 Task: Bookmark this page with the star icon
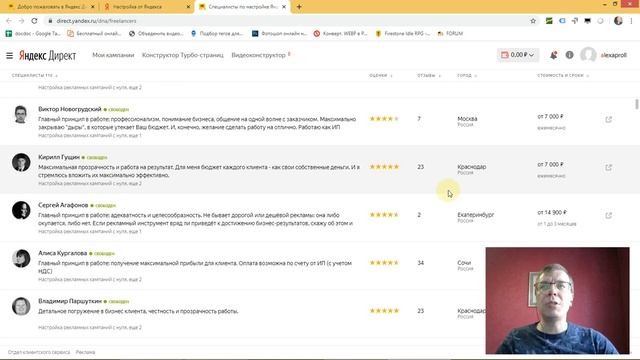[x=533, y=21]
